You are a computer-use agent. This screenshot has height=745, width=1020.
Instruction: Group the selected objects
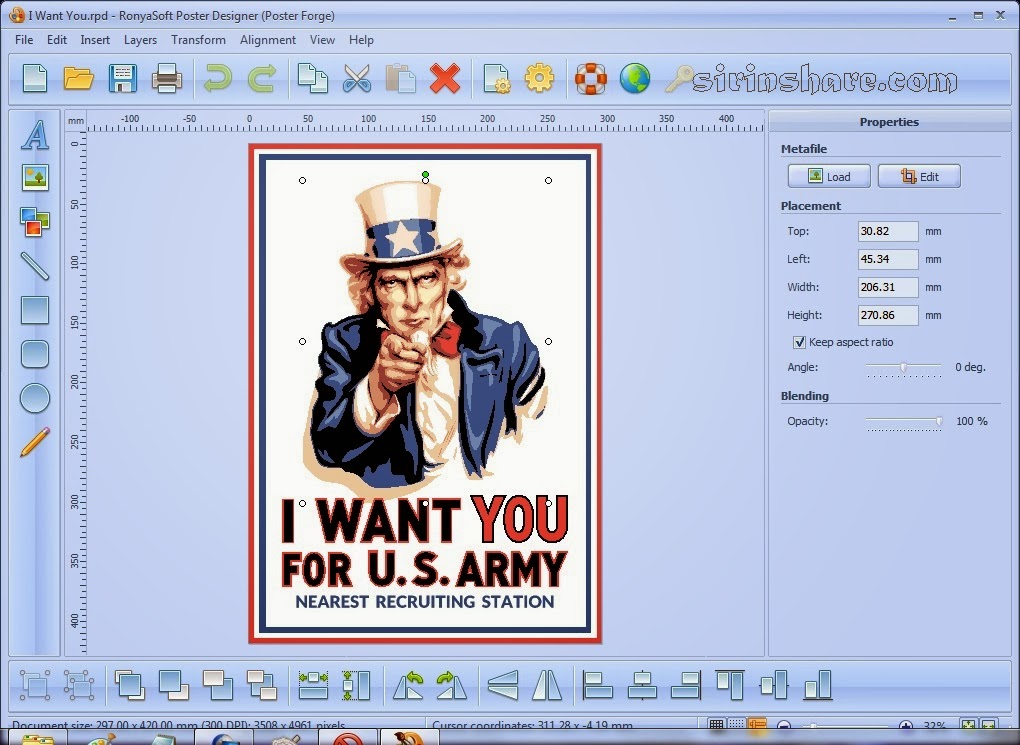35,685
